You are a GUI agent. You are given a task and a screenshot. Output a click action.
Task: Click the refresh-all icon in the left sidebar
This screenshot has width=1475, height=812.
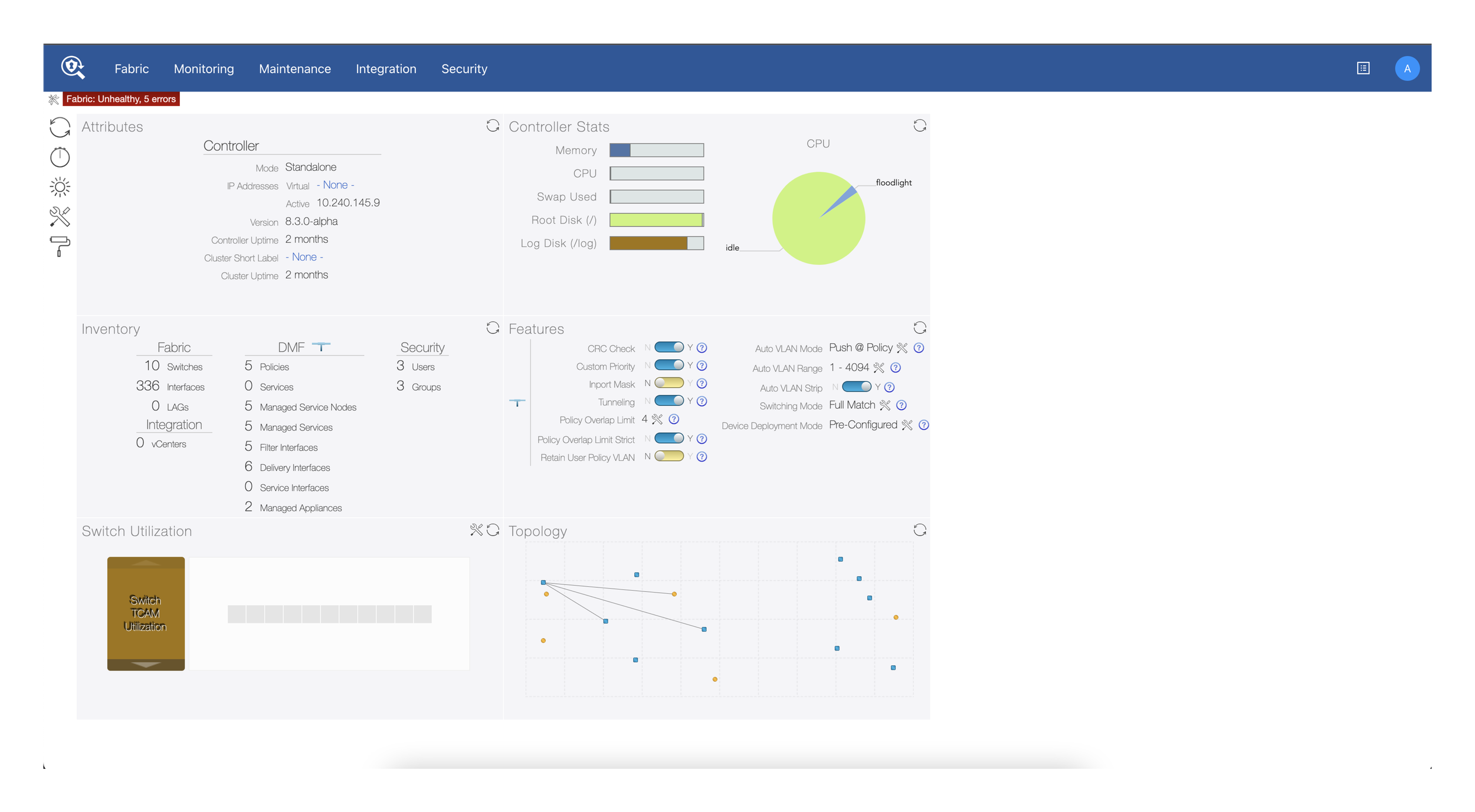coord(60,127)
